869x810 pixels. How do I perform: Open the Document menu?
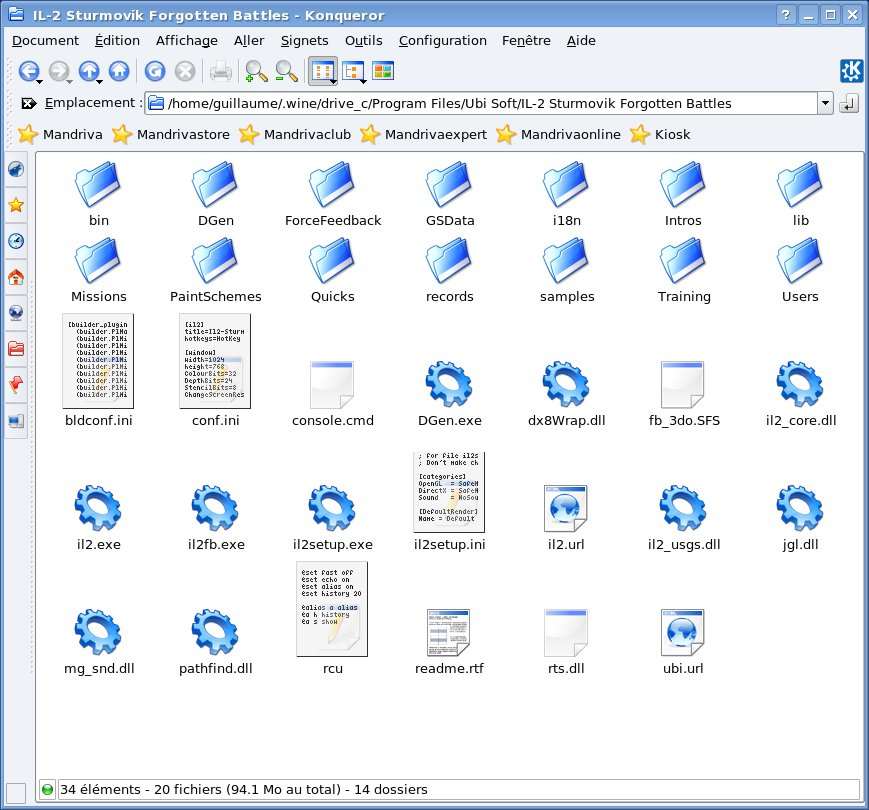coord(45,40)
